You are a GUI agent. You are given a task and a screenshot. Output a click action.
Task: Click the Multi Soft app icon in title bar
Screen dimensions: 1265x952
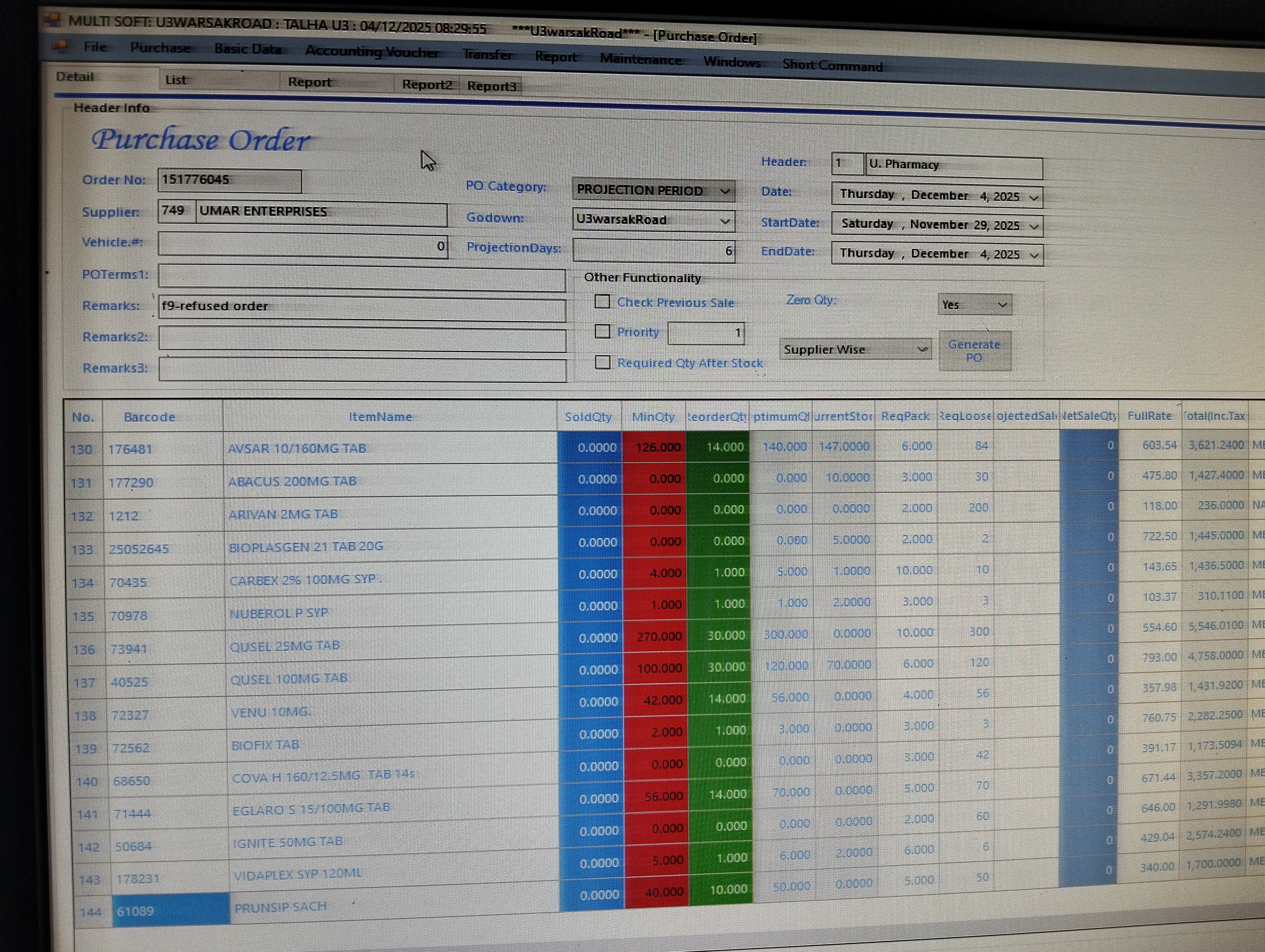point(53,20)
